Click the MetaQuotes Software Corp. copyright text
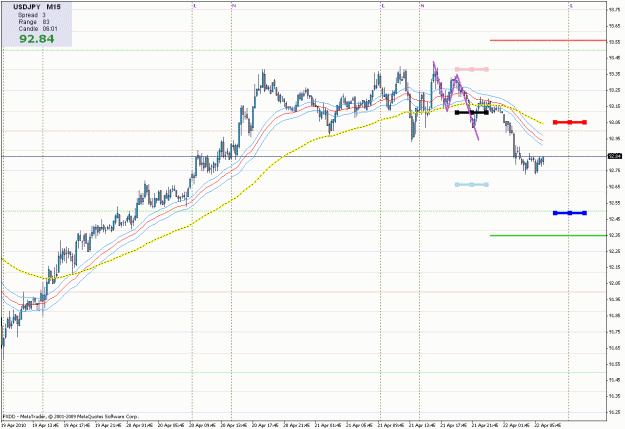625x429 pixels. coord(71,416)
